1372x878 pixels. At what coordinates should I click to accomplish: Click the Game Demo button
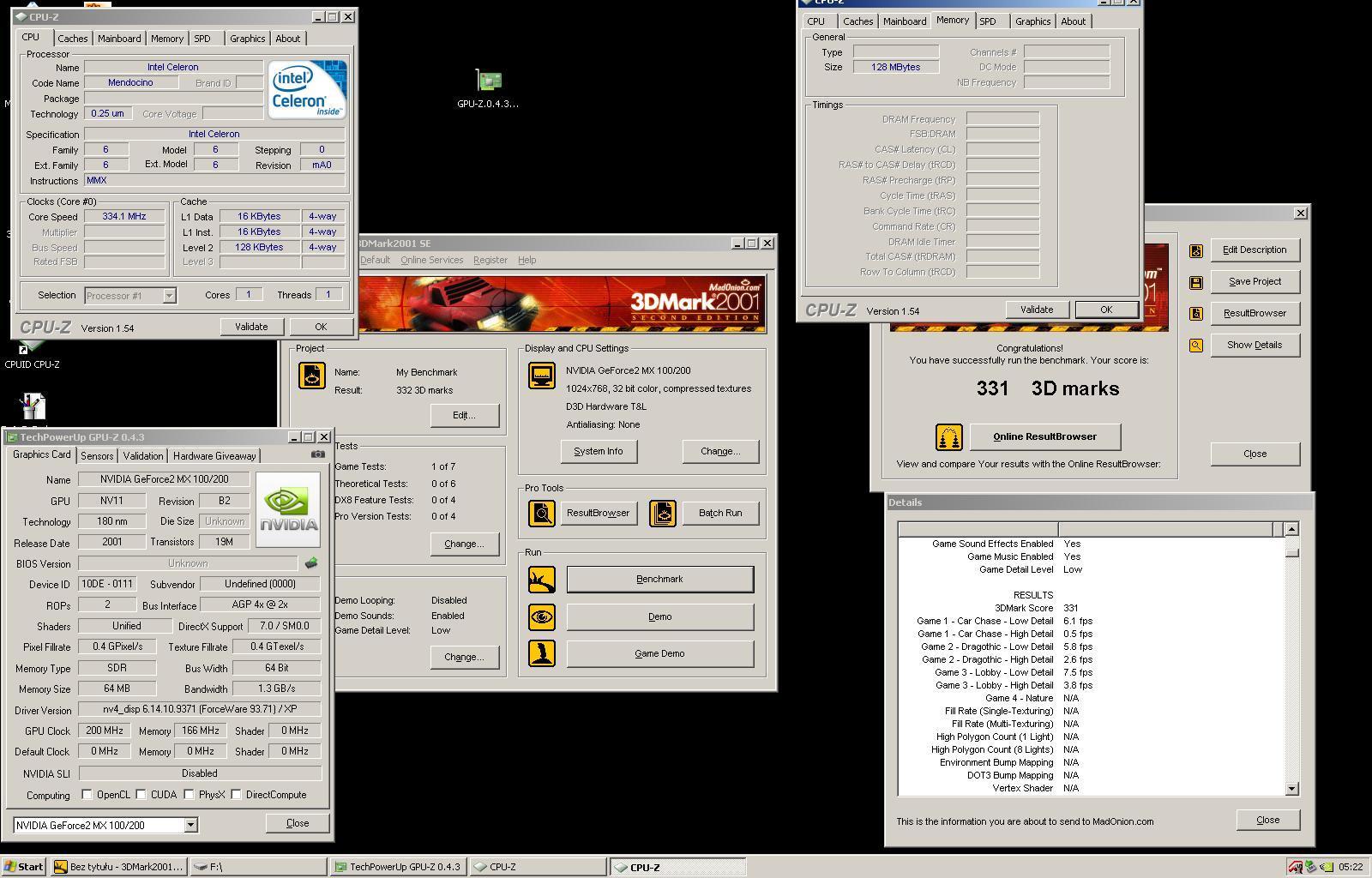(659, 653)
